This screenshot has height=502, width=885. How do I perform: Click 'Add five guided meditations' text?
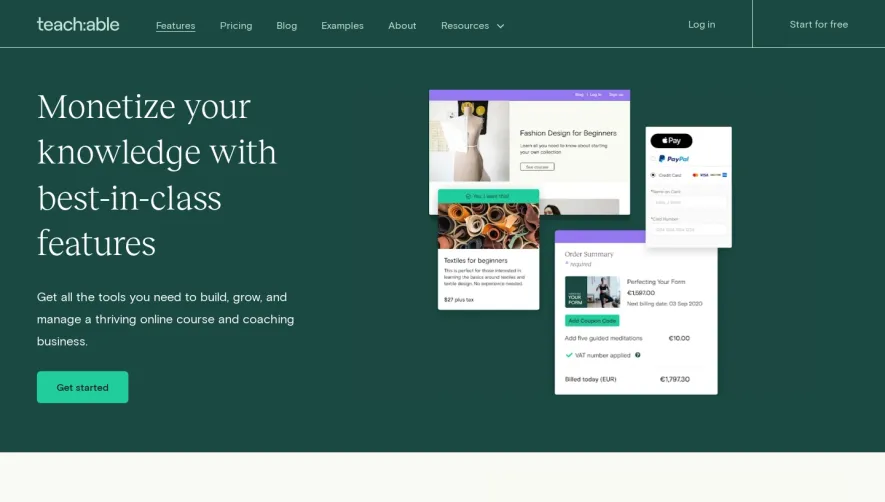click(603, 338)
